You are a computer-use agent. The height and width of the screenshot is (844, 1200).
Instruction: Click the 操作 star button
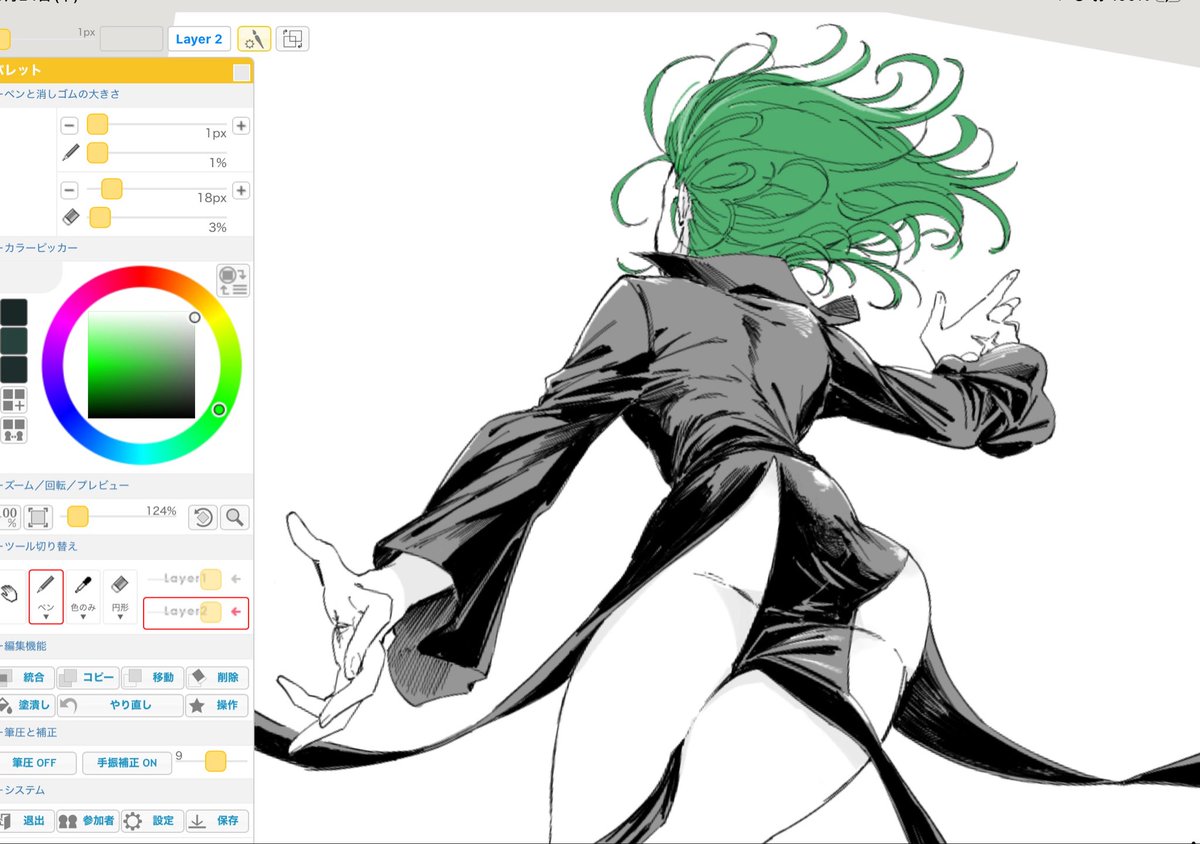[x=217, y=706]
